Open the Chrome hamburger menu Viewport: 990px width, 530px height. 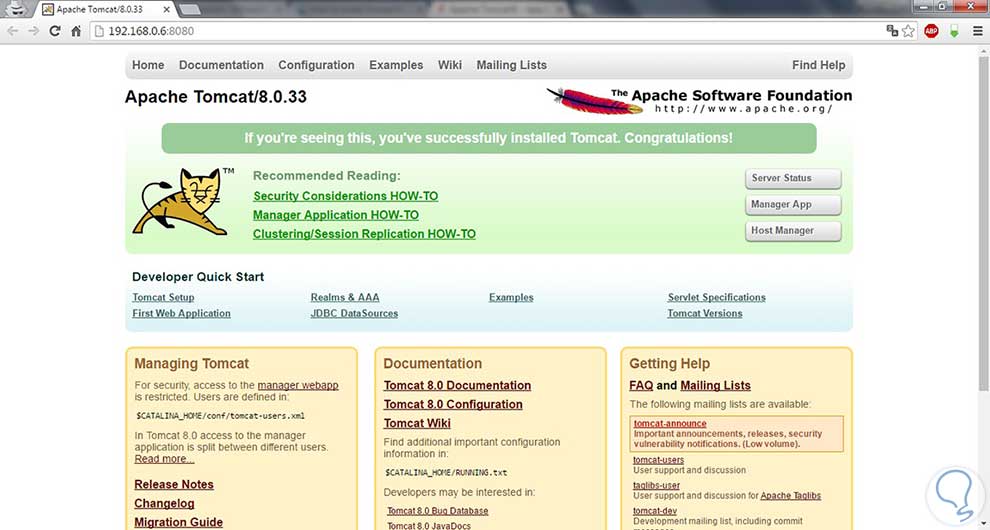click(977, 31)
